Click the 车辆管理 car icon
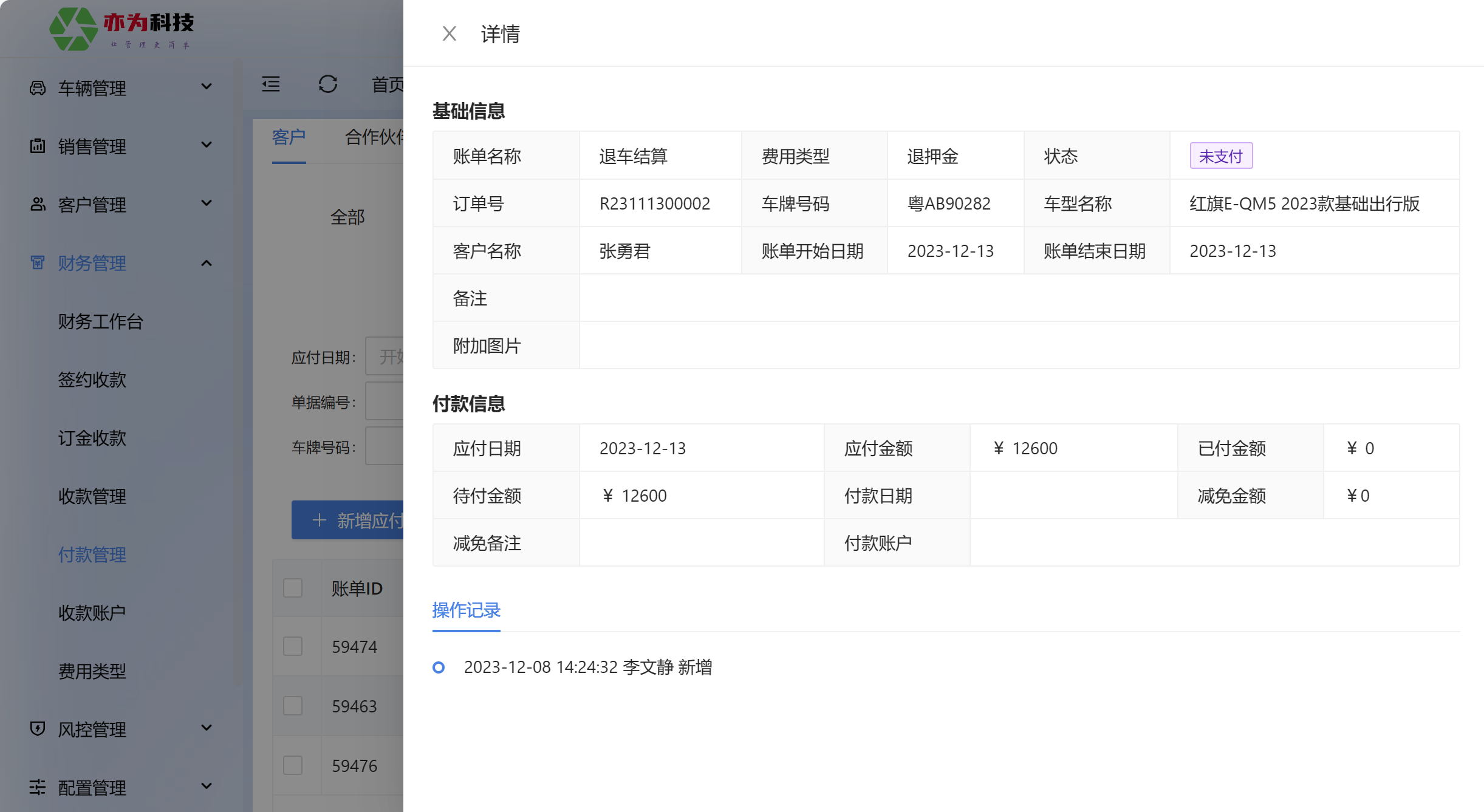Viewport: 1484px width, 812px height. click(38, 88)
